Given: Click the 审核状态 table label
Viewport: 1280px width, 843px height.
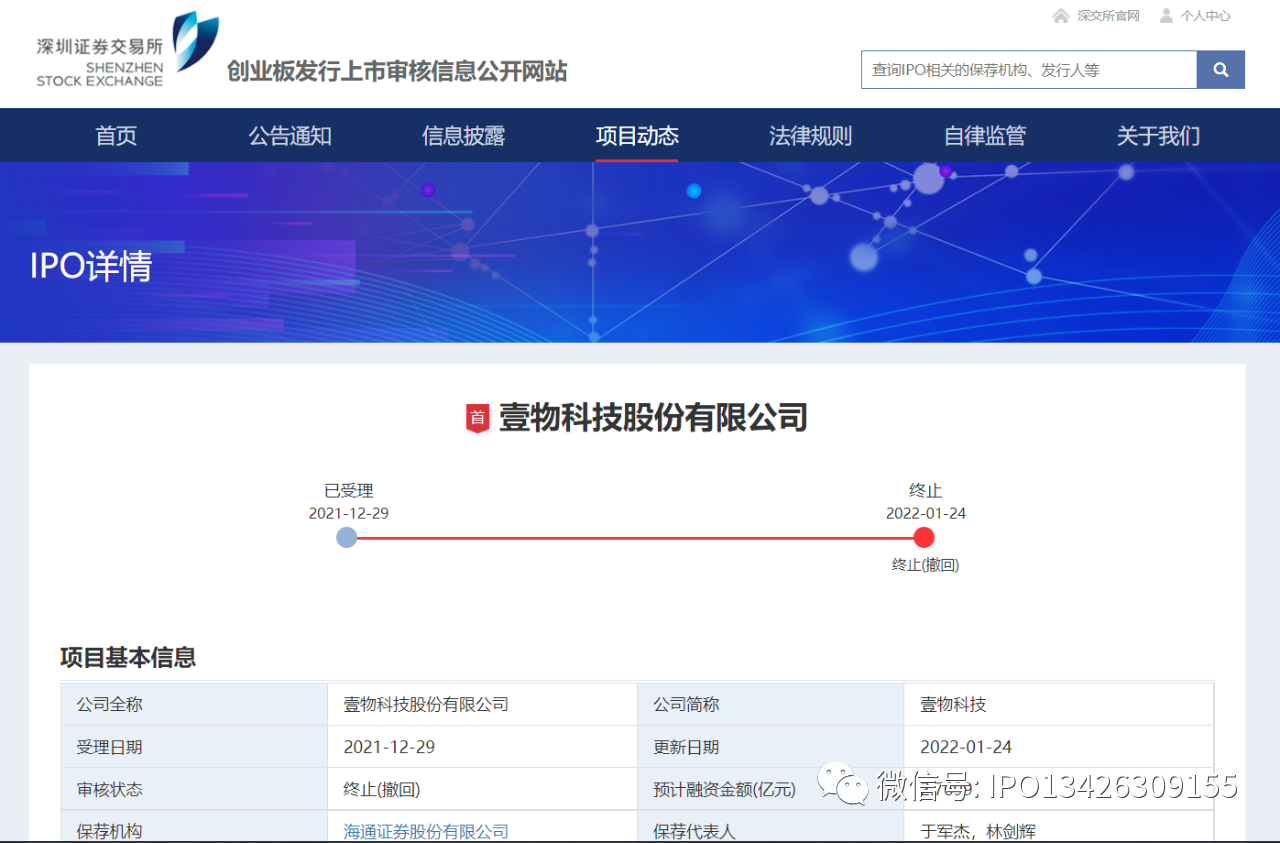Looking at the screenshot, I should 110,790.
